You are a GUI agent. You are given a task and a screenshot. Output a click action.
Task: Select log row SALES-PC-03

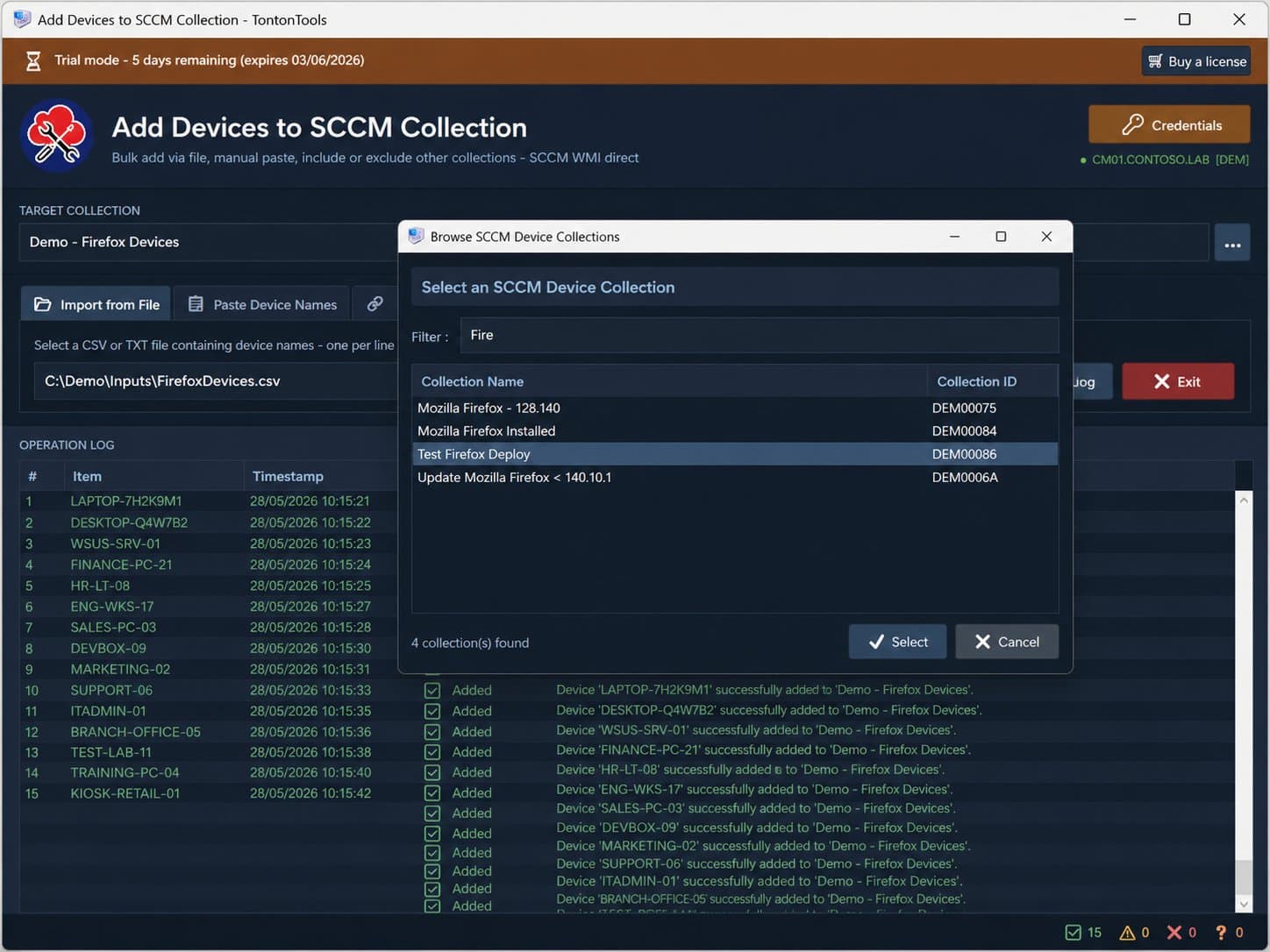(209, 628)
